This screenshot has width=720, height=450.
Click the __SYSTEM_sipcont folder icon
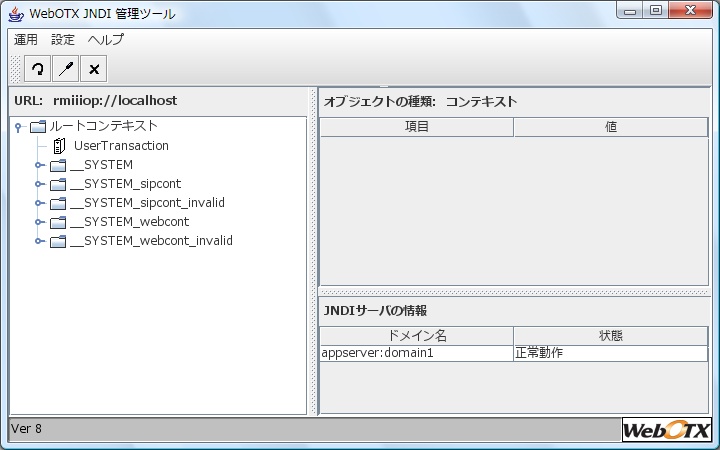(58, 184)
